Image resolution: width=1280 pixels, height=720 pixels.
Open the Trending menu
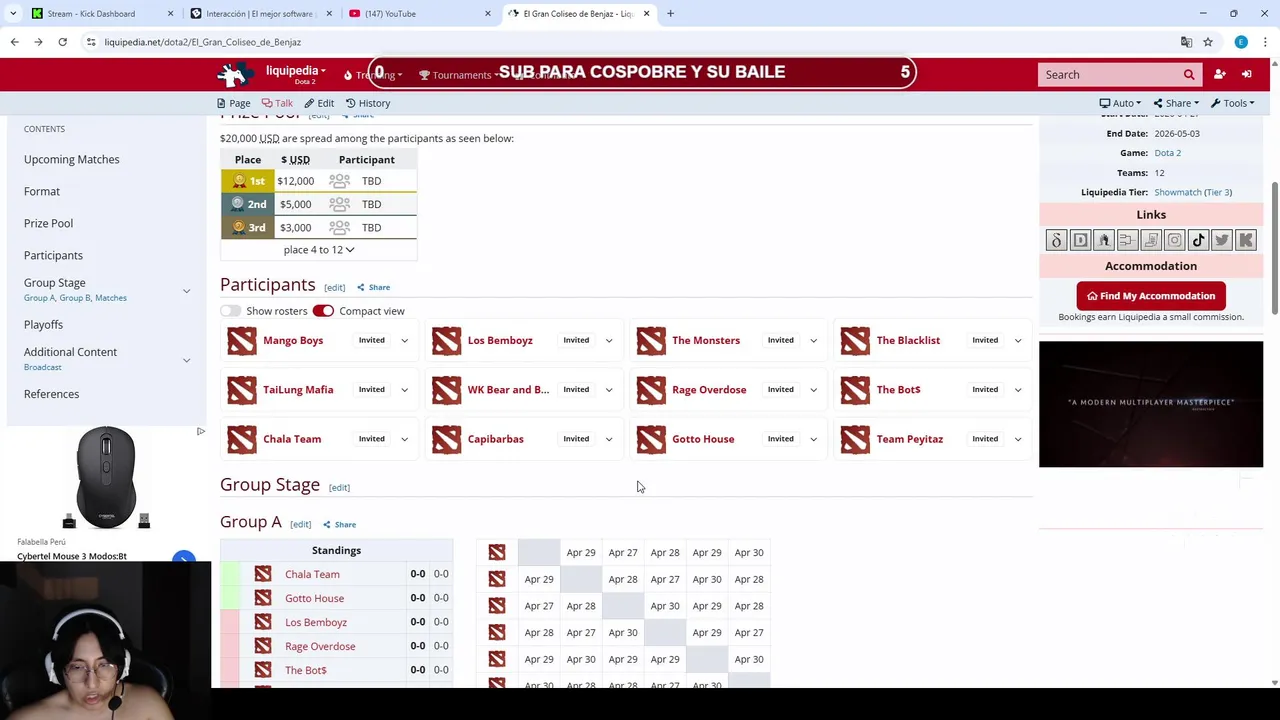pyautogui.click(x=372, y=75)
